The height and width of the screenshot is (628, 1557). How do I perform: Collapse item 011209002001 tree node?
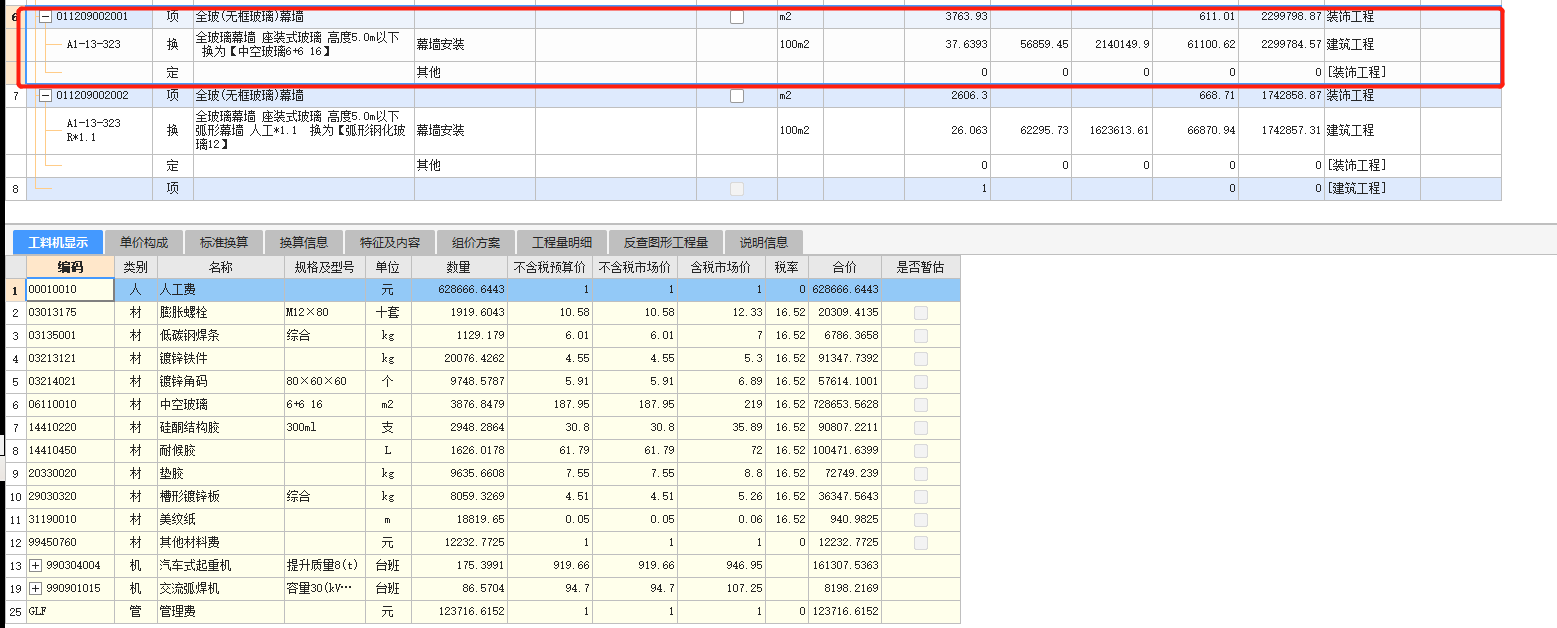[x=45, y=17]
